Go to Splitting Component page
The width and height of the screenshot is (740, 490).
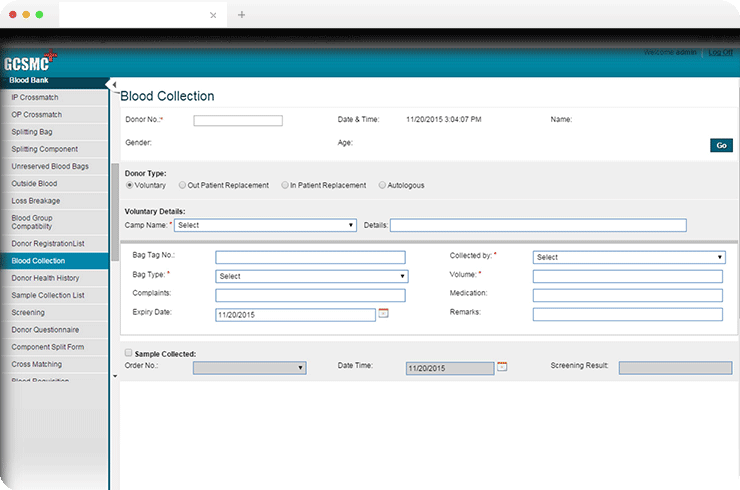point(54,149)
